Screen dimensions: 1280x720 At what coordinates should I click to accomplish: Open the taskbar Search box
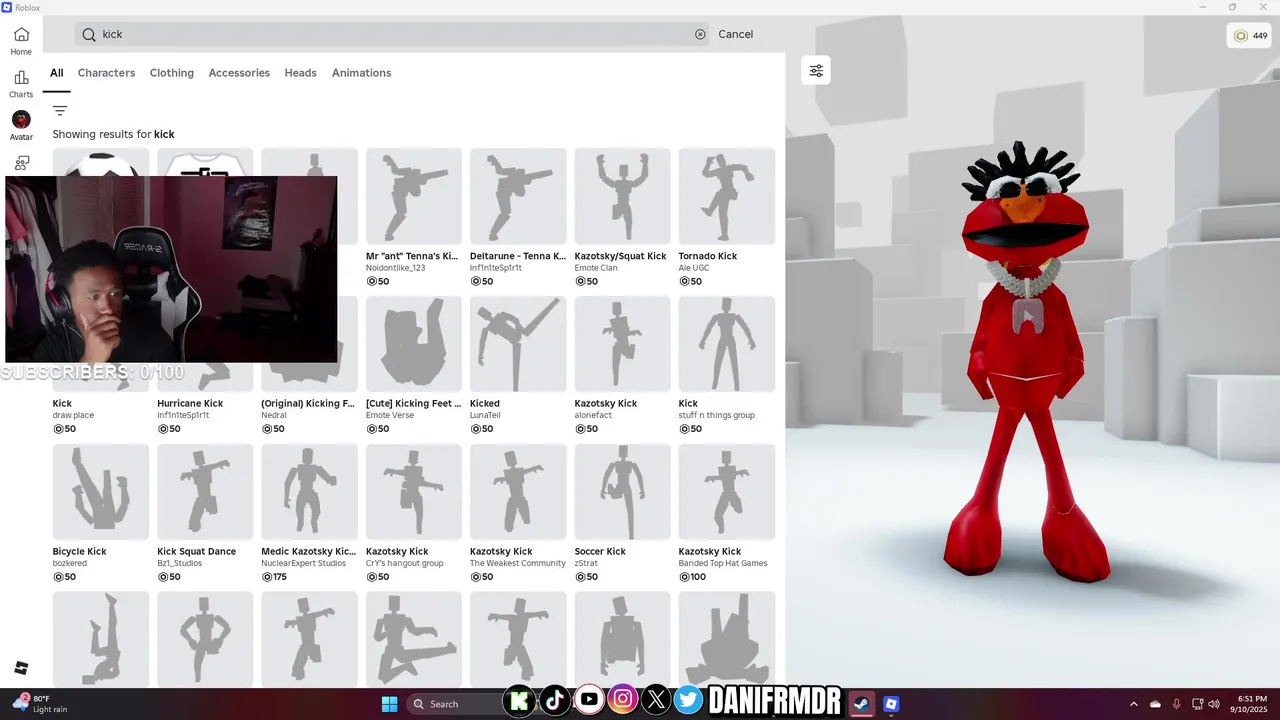coord(456,704)
